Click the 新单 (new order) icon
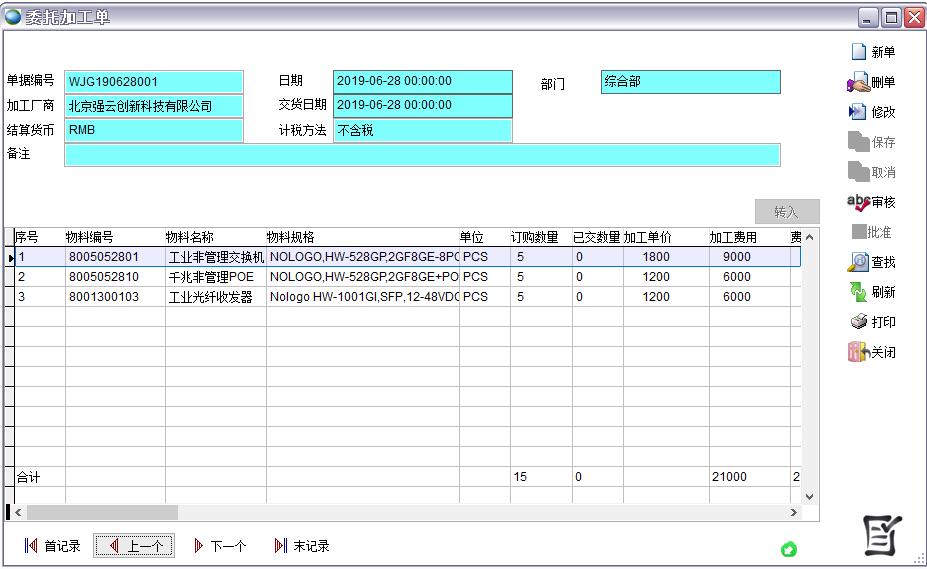The width and height of the screenshot is (927, 569). point(858,52)
